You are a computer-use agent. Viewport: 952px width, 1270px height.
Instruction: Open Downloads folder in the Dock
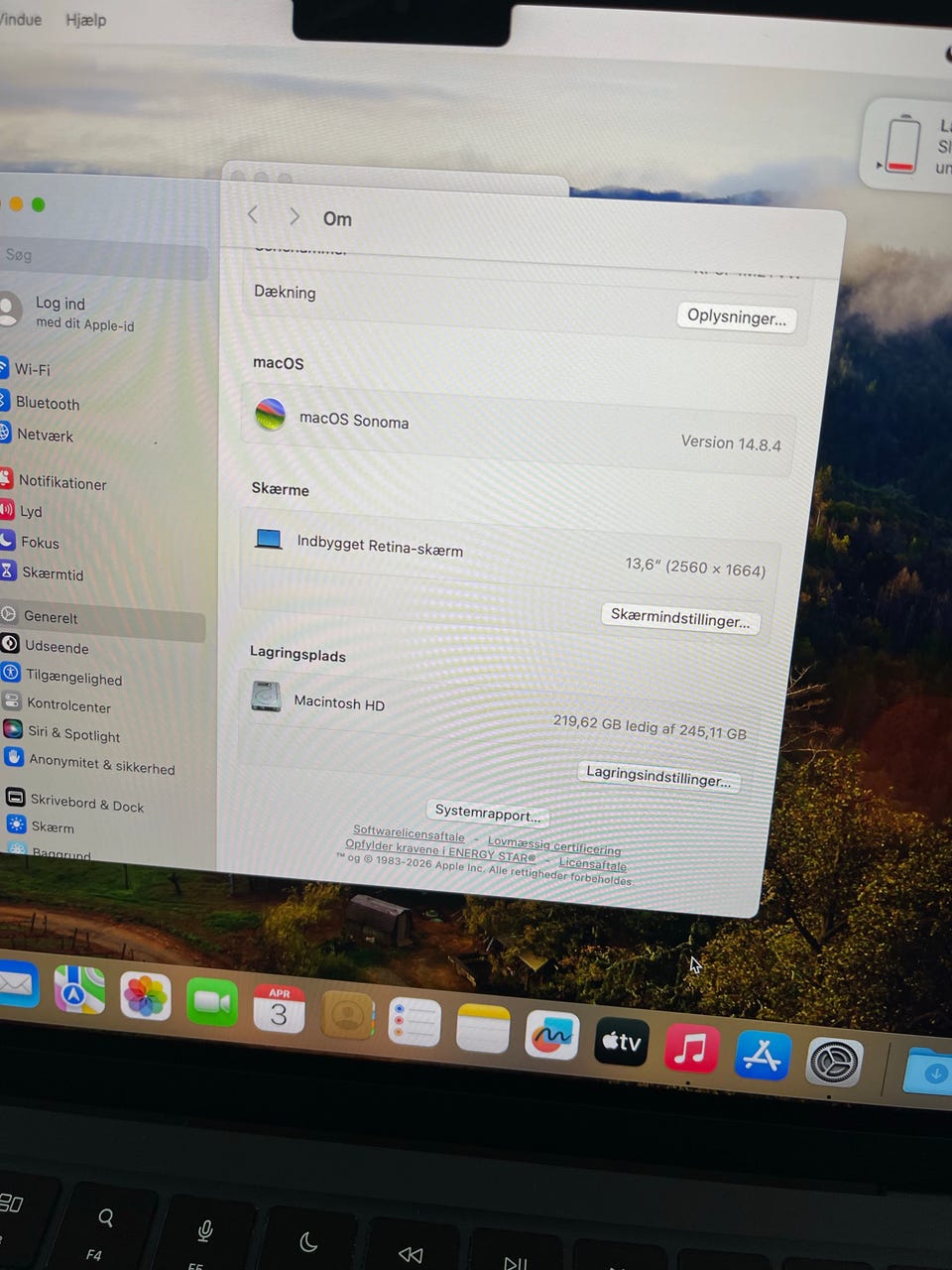point(929,1073)
